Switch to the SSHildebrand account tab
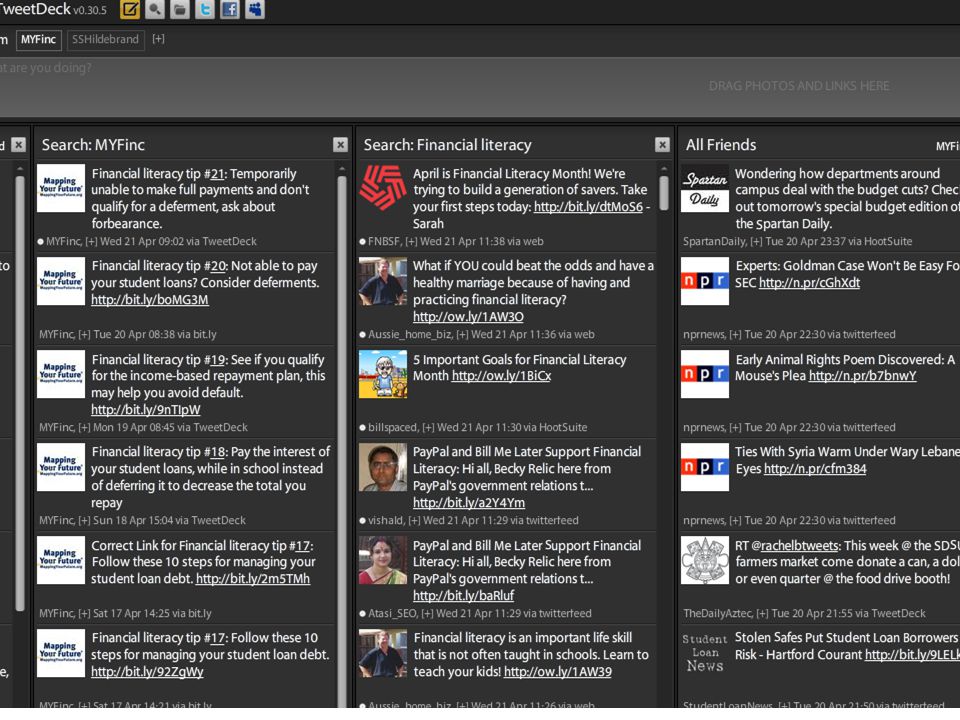The width and height of the screenshot is (960, 720). (x=105, y=40)
